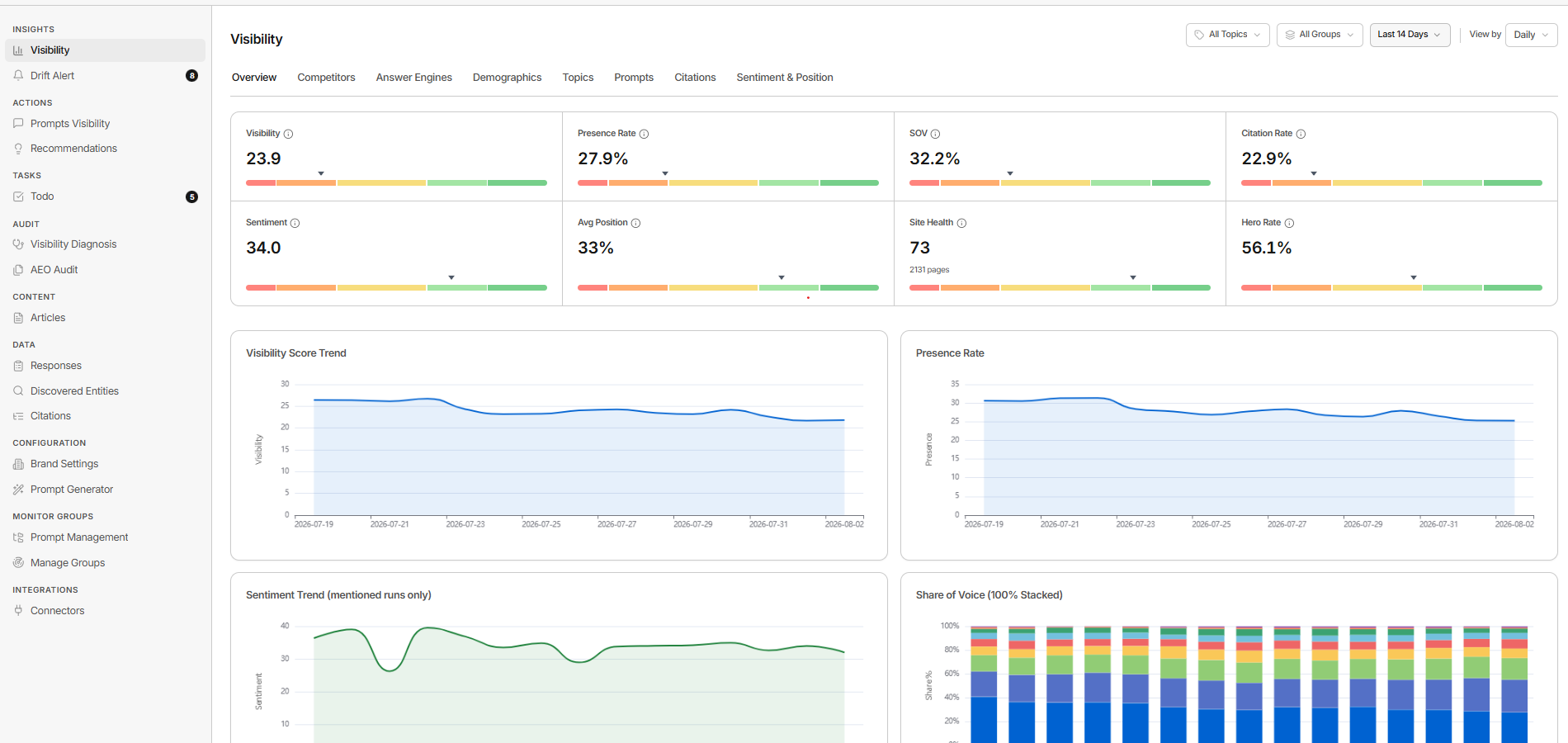Viewport: 1568px width, 743px height.
Task: Click the Connectors plug icon
Action: pyautogui.click(x=18, y=611)
